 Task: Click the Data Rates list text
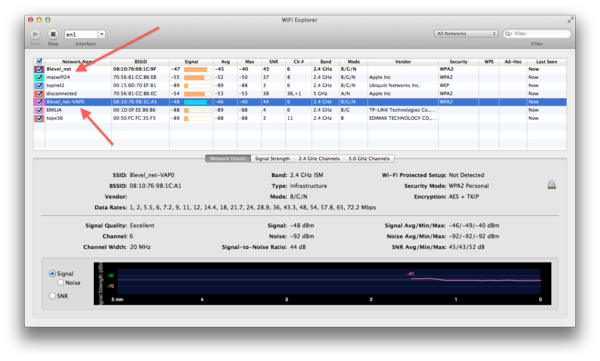coord(253,207)
